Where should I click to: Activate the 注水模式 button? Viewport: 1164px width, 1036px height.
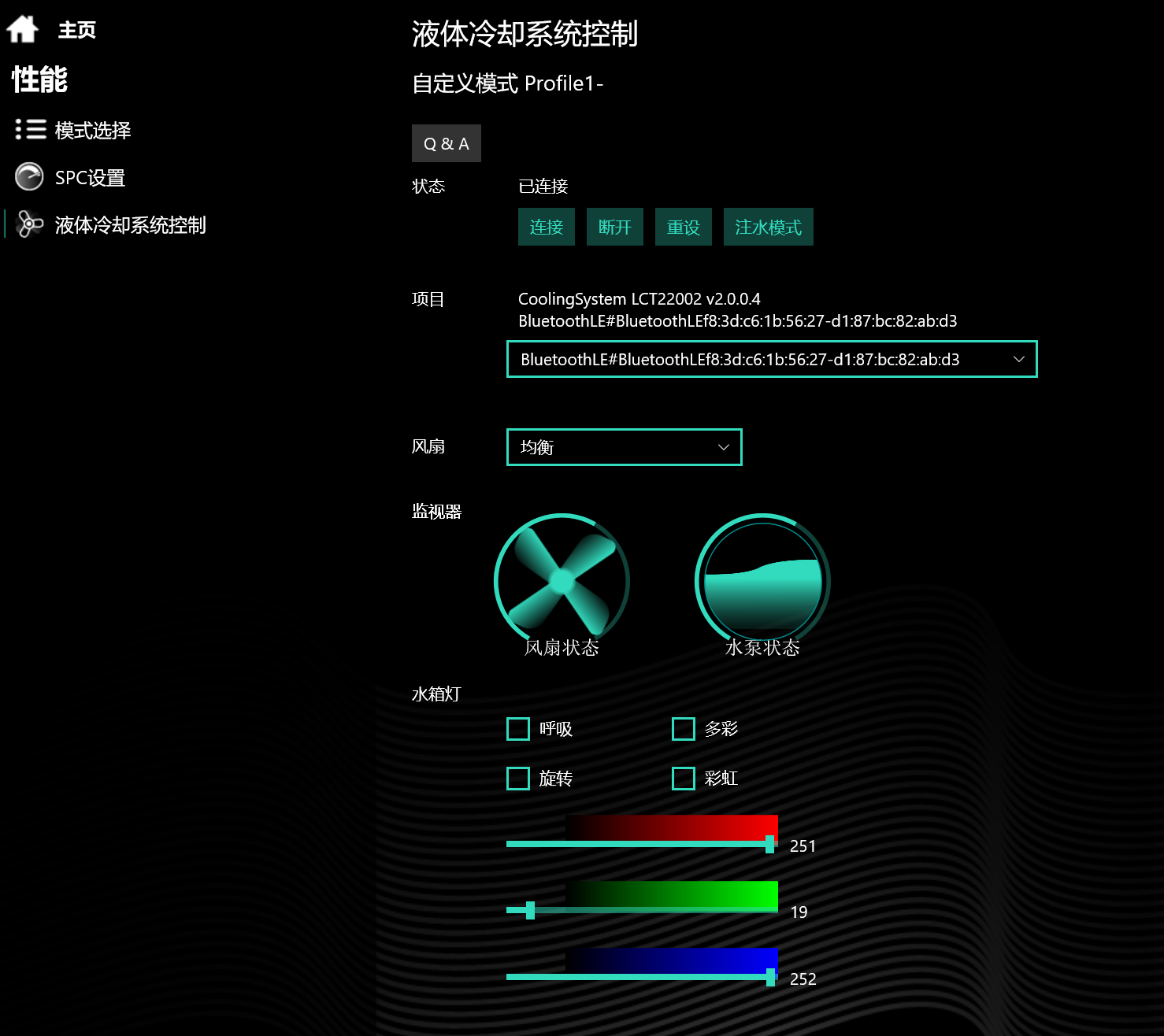coord(768,227)
